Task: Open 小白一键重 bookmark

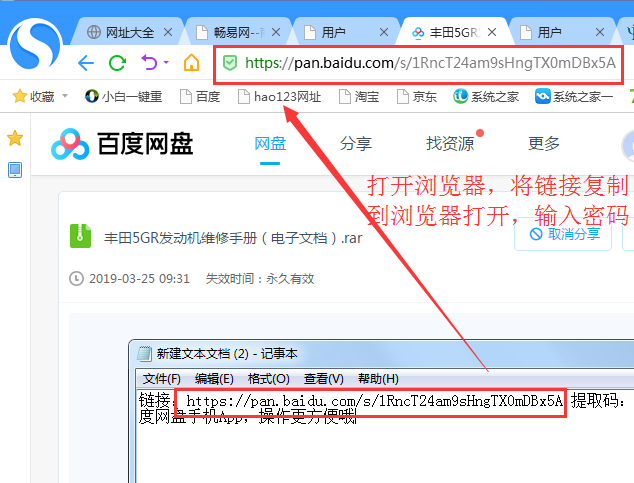Action: click(x=123, y=97)
